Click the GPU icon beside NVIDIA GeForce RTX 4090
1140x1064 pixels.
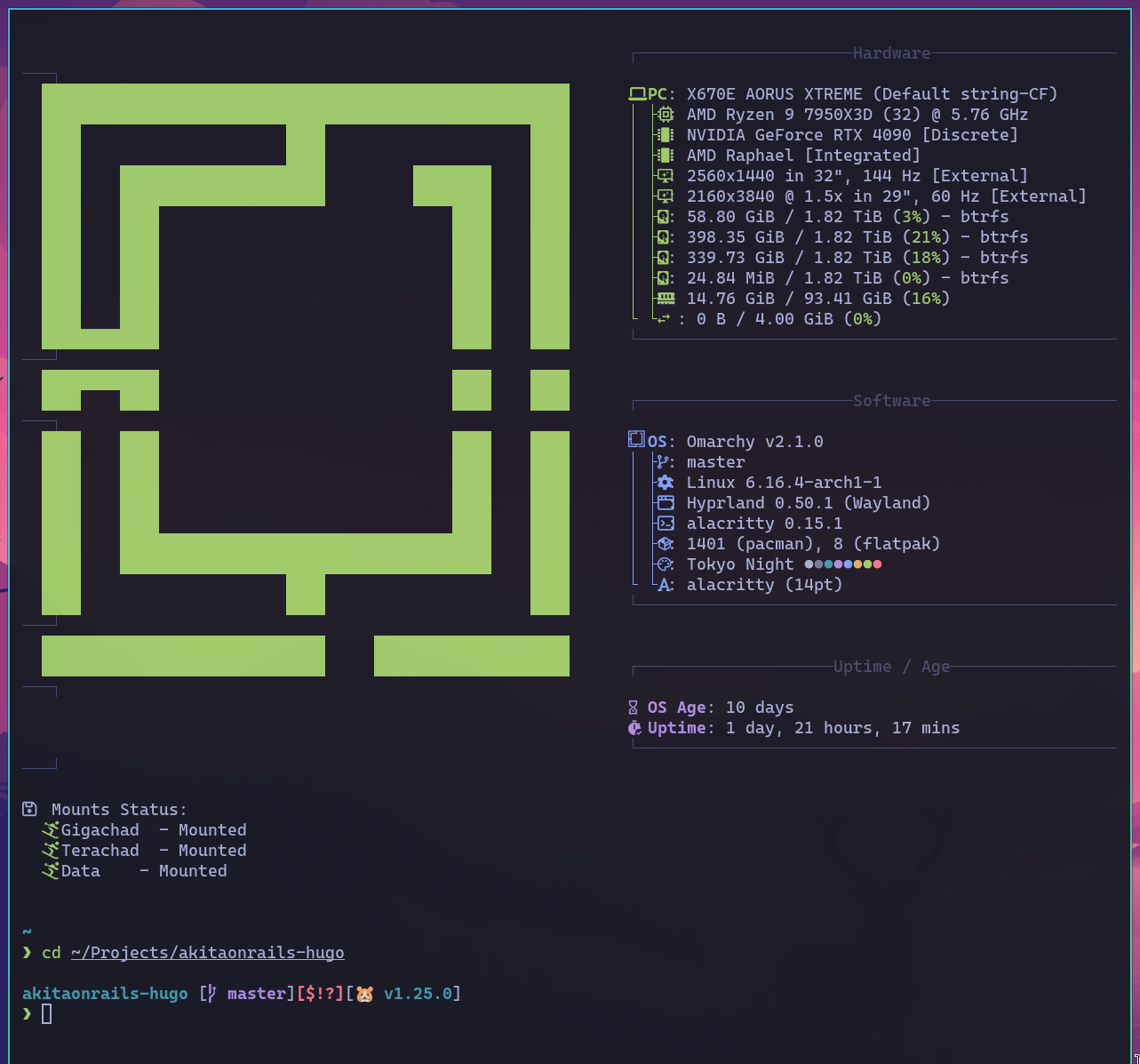coord(665,135)
